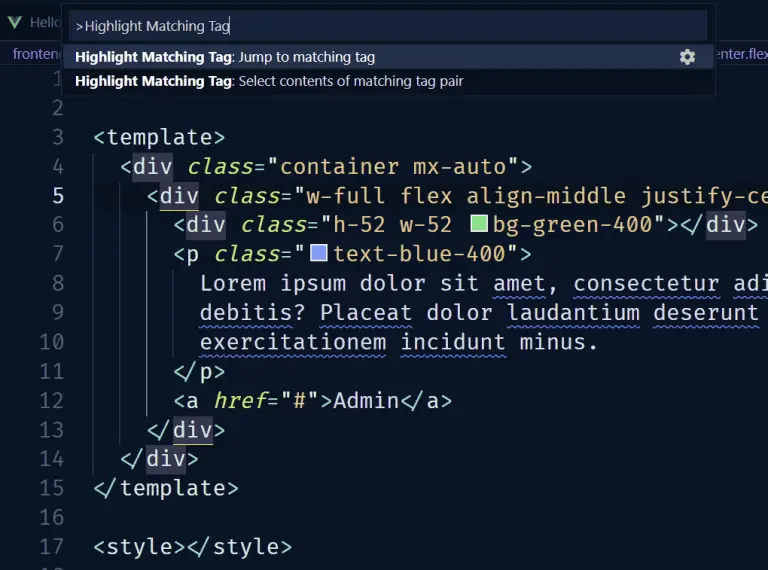Place cursor on opening template tag

tap(159, 137)
